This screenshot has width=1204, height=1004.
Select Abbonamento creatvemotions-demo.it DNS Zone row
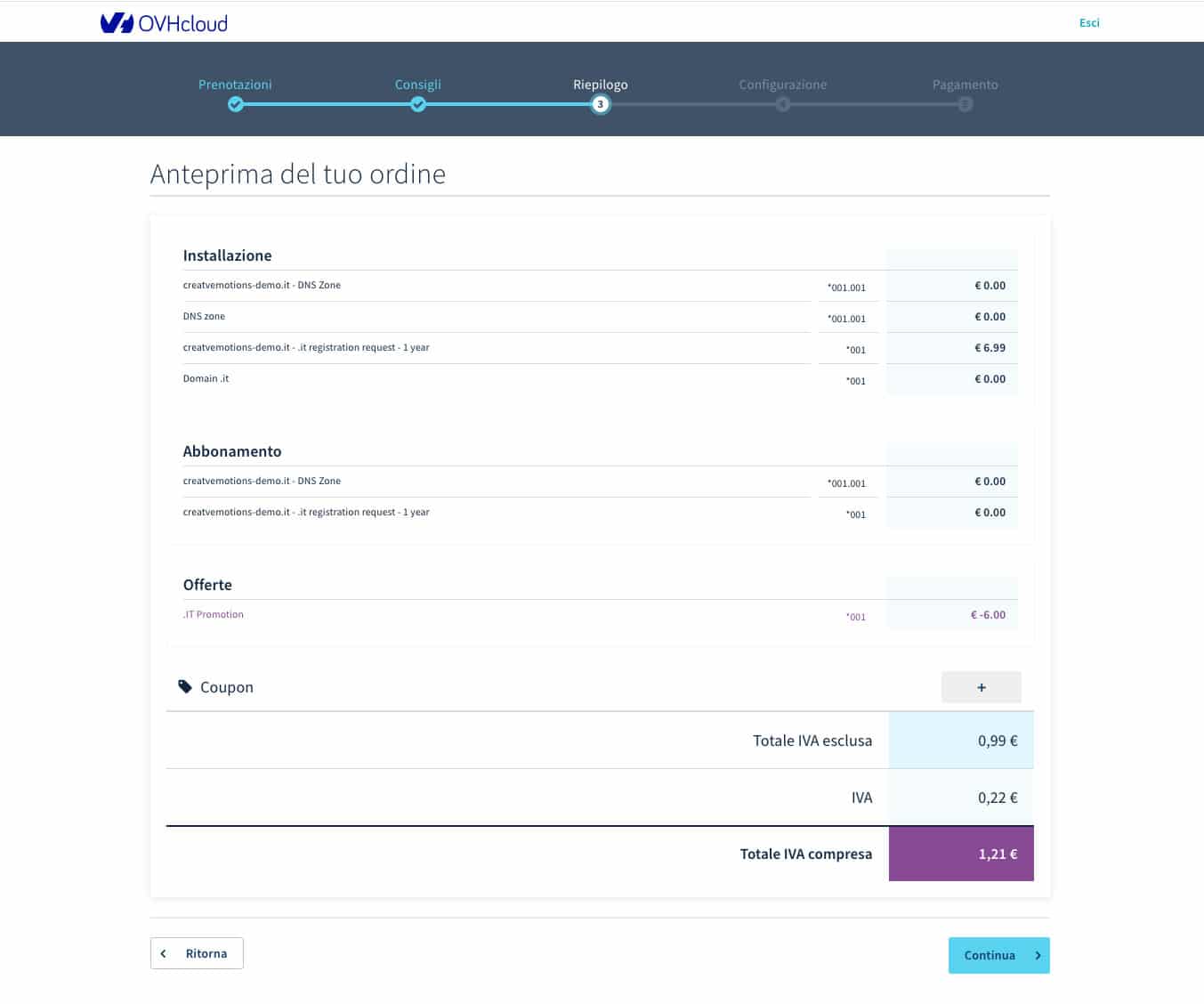pyautogui.click(x=262, y=481)
